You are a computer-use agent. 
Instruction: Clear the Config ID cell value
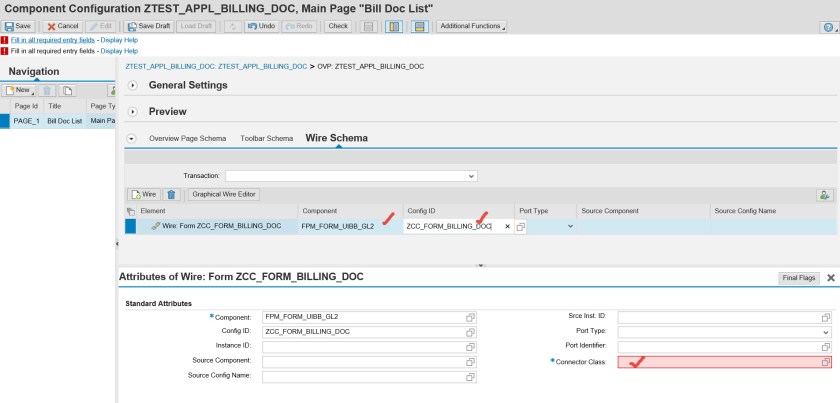[507, 227]
